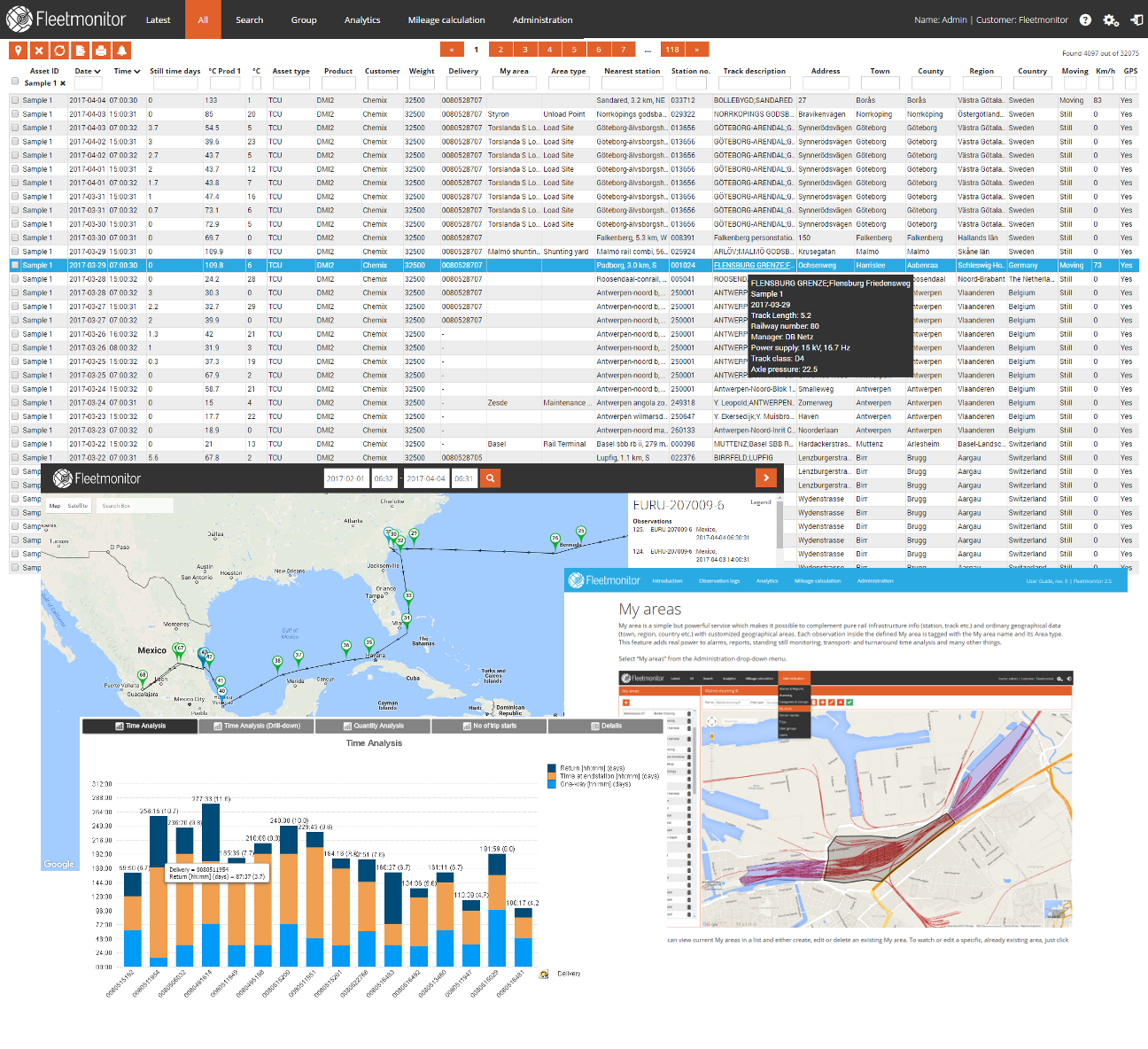The image size is (1148, 1049).
Task: Click the refresh toolbar icon
Action: (59, 51)
